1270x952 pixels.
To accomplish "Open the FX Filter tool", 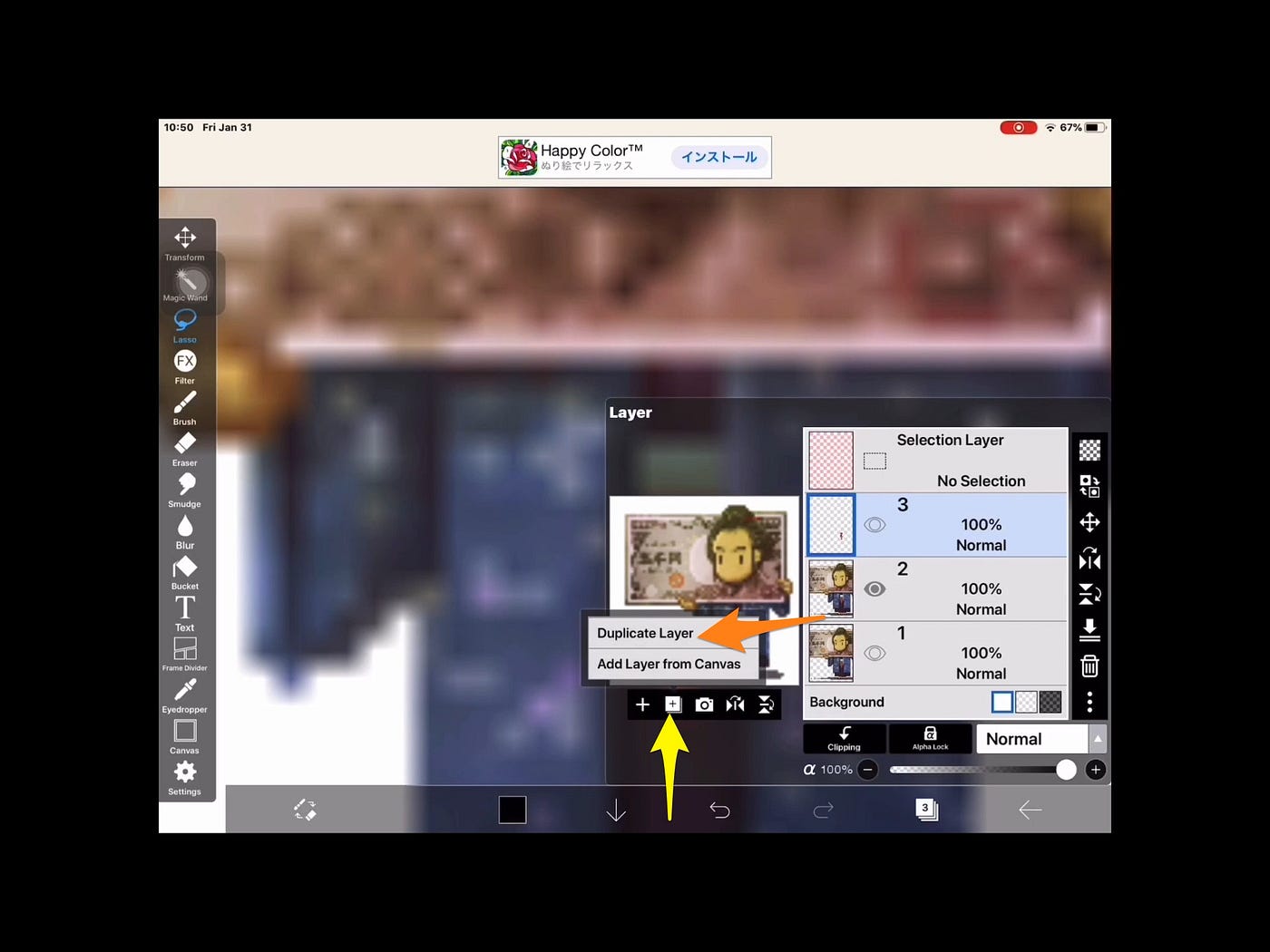I will [185, 366].
